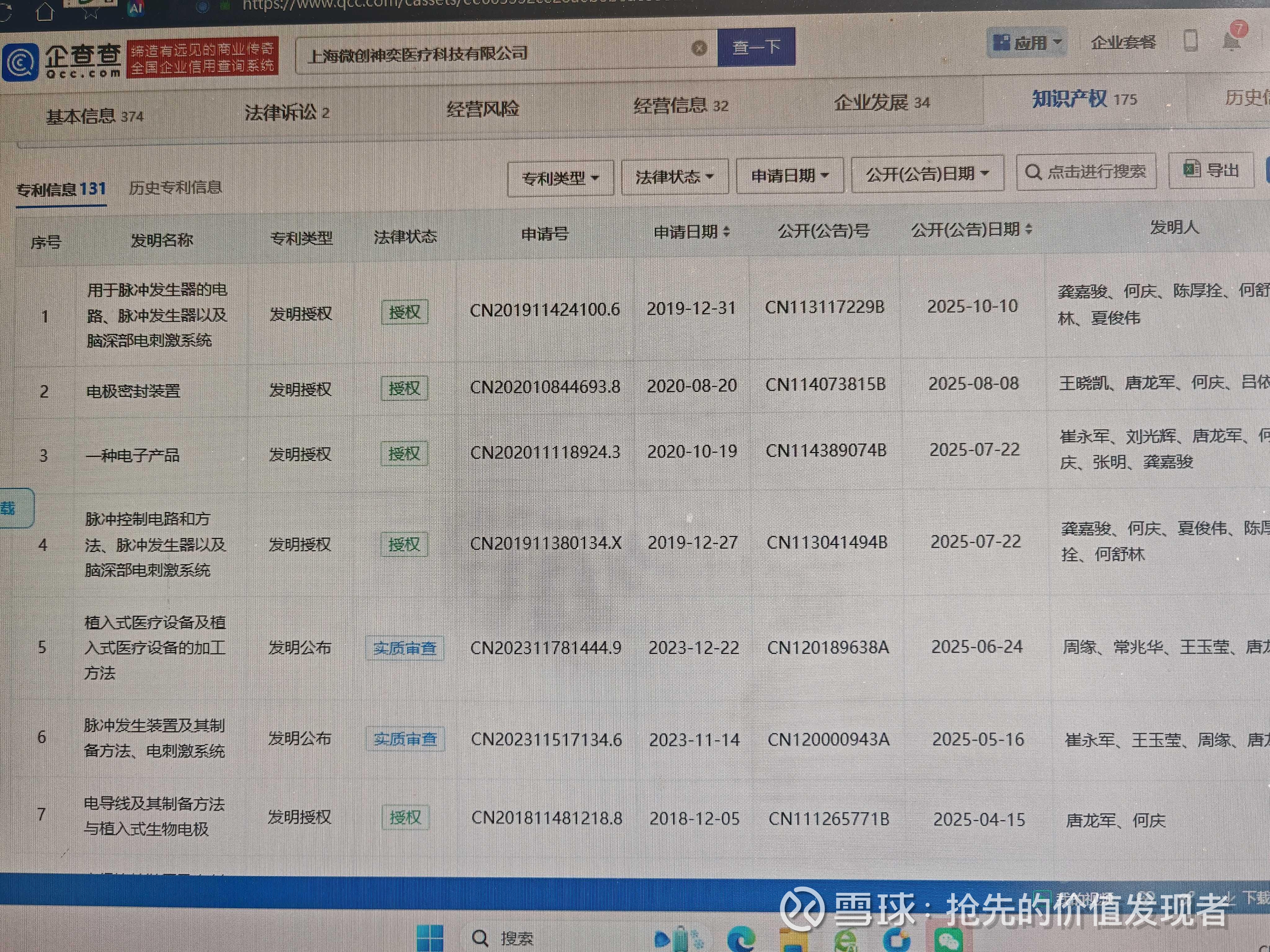Sort by 申请日期 column arrows
The width and height of the screenshot is (1270, 952).
(726, 231)
